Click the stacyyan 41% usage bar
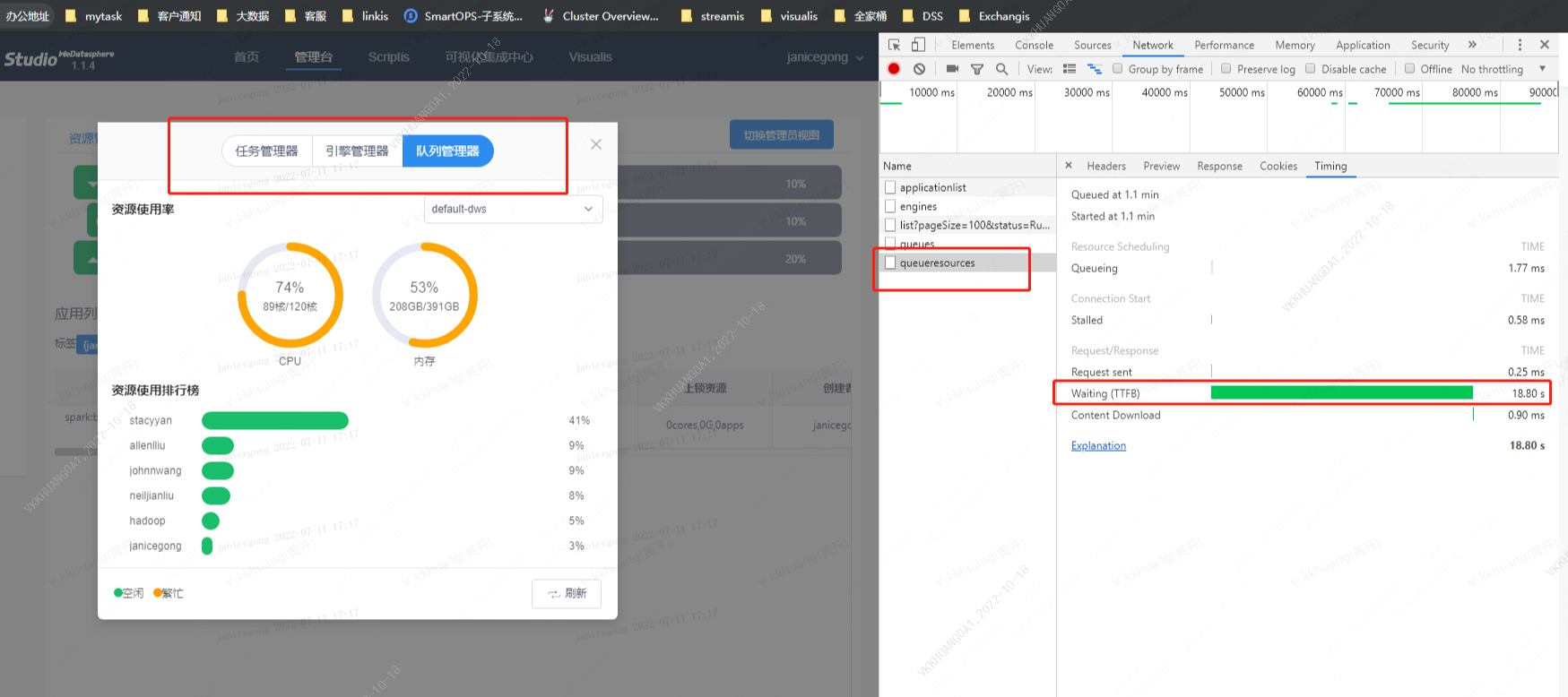1568x697 pixels. (275, 420)
